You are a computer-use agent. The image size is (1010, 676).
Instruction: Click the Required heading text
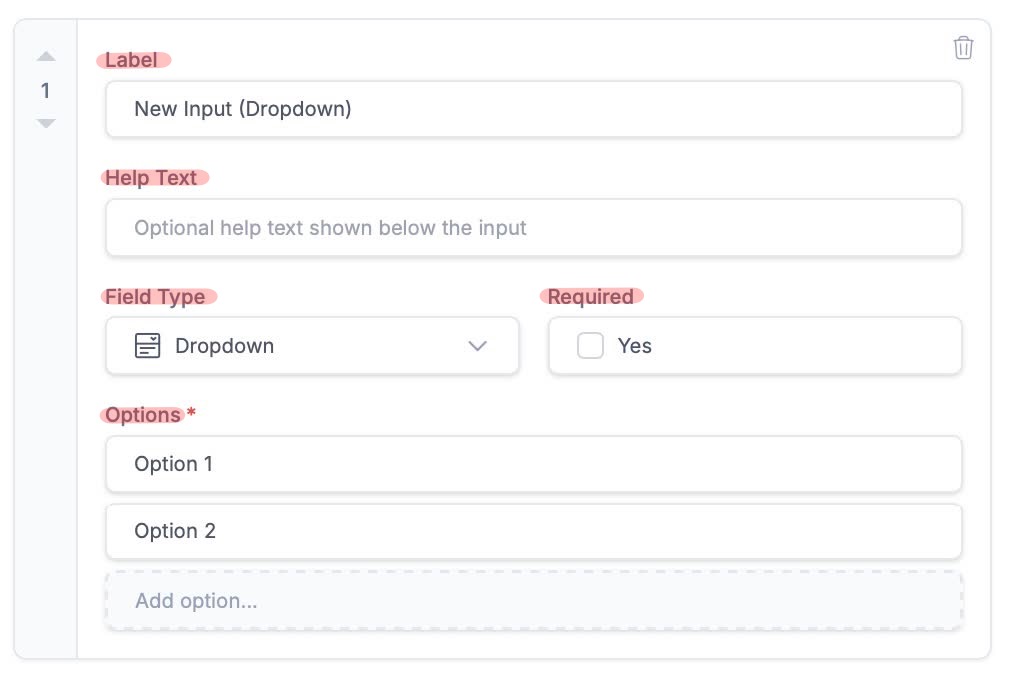[590, 297]
